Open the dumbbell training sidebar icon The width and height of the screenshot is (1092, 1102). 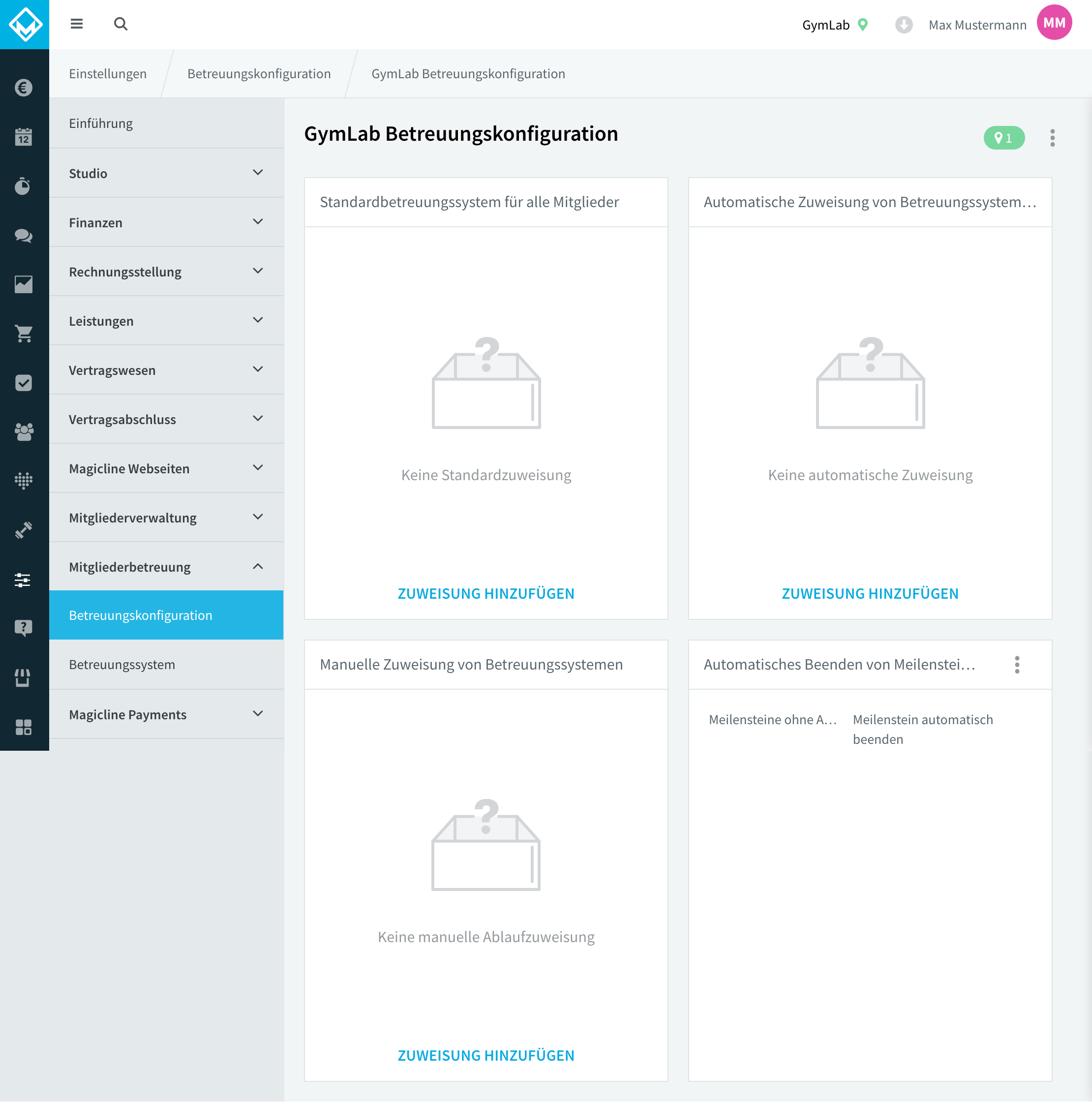click(x=24, y=530)
